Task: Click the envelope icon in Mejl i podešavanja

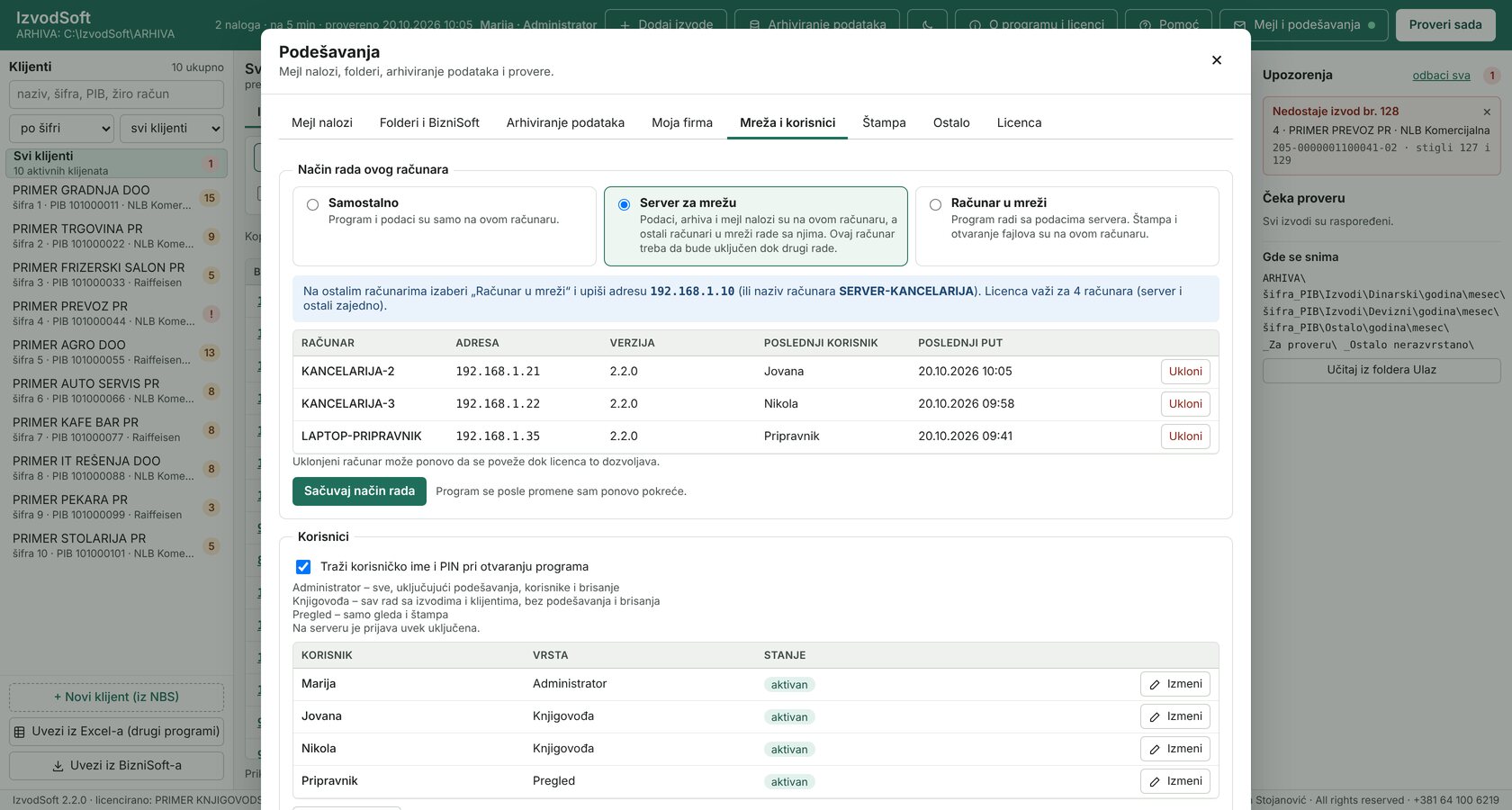Action: point(1239,25)
